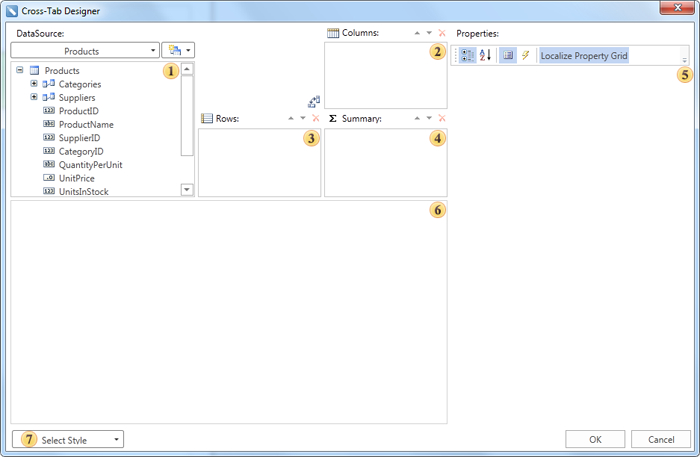Click the OK button
Image resolution: width=700 pixels, height=457 pixels.
595,439
